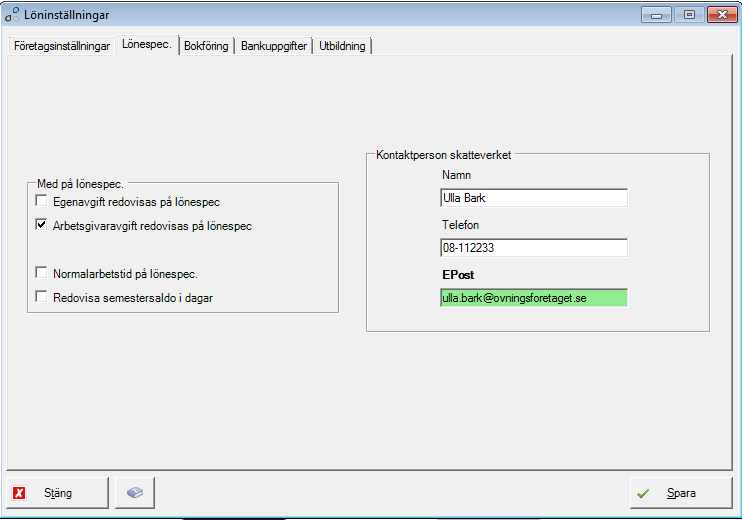Click the Namn label
The image size is (742, 520).
pyautogui.click(x=456, y=175)
